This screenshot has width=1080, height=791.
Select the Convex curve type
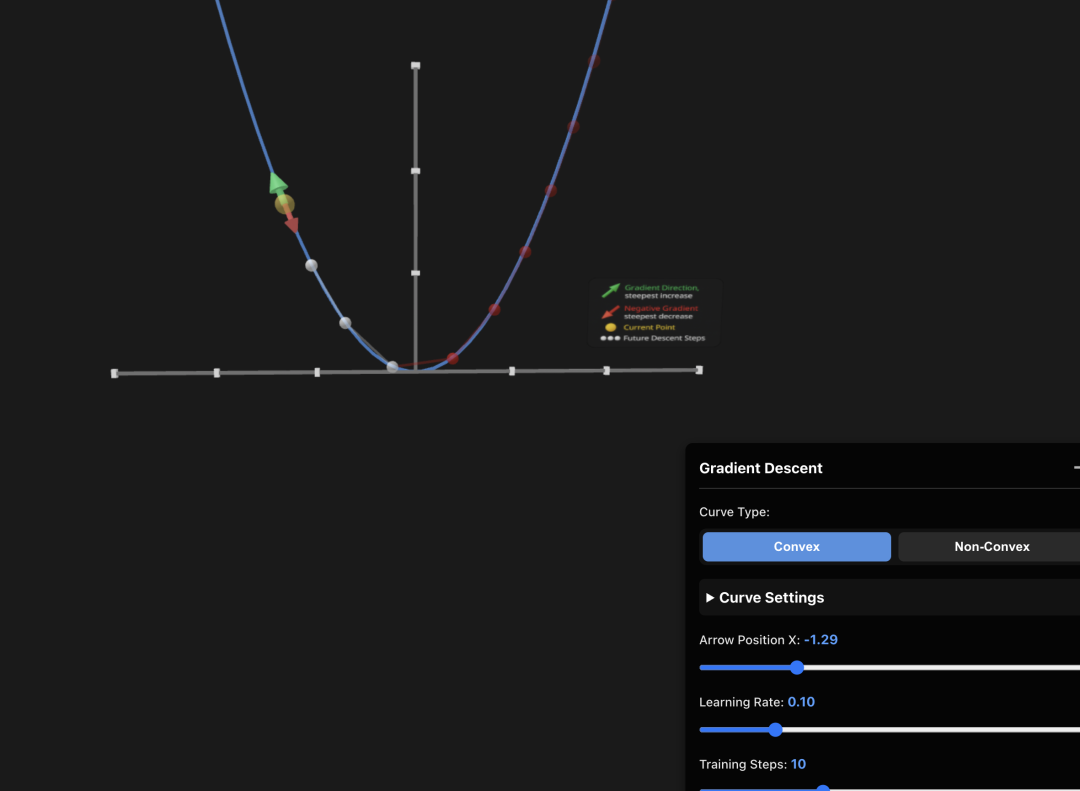[796, 546]
